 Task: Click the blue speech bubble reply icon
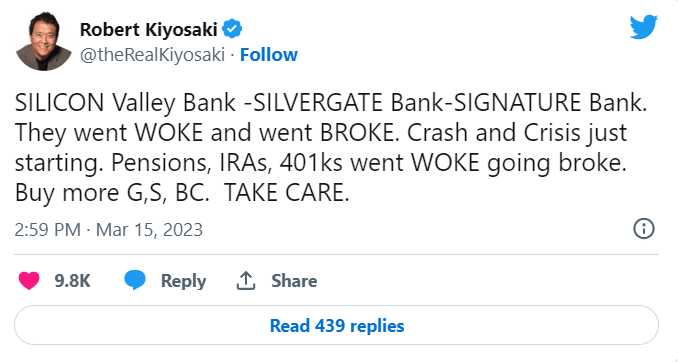tap(135, 281)
